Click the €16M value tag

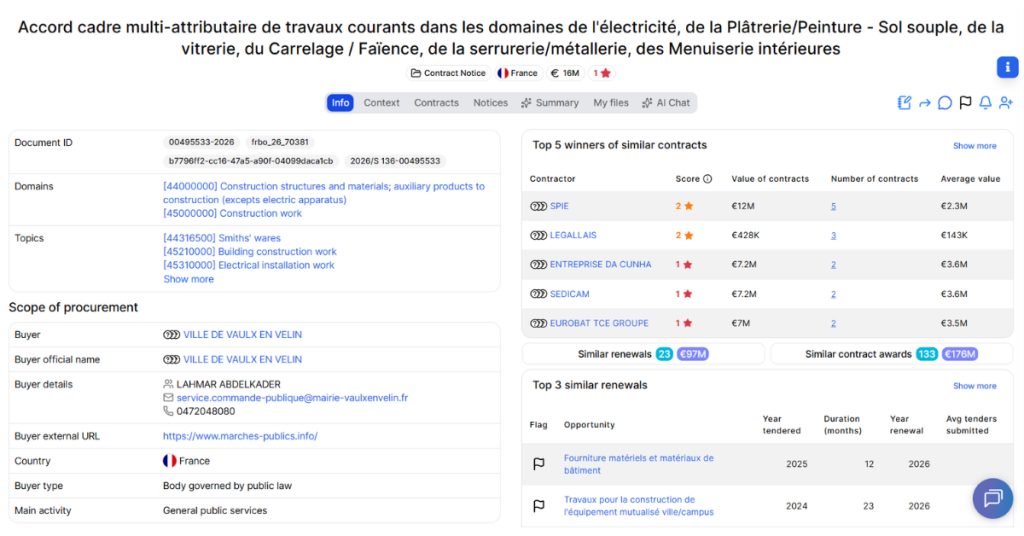(x=565, y=73)
